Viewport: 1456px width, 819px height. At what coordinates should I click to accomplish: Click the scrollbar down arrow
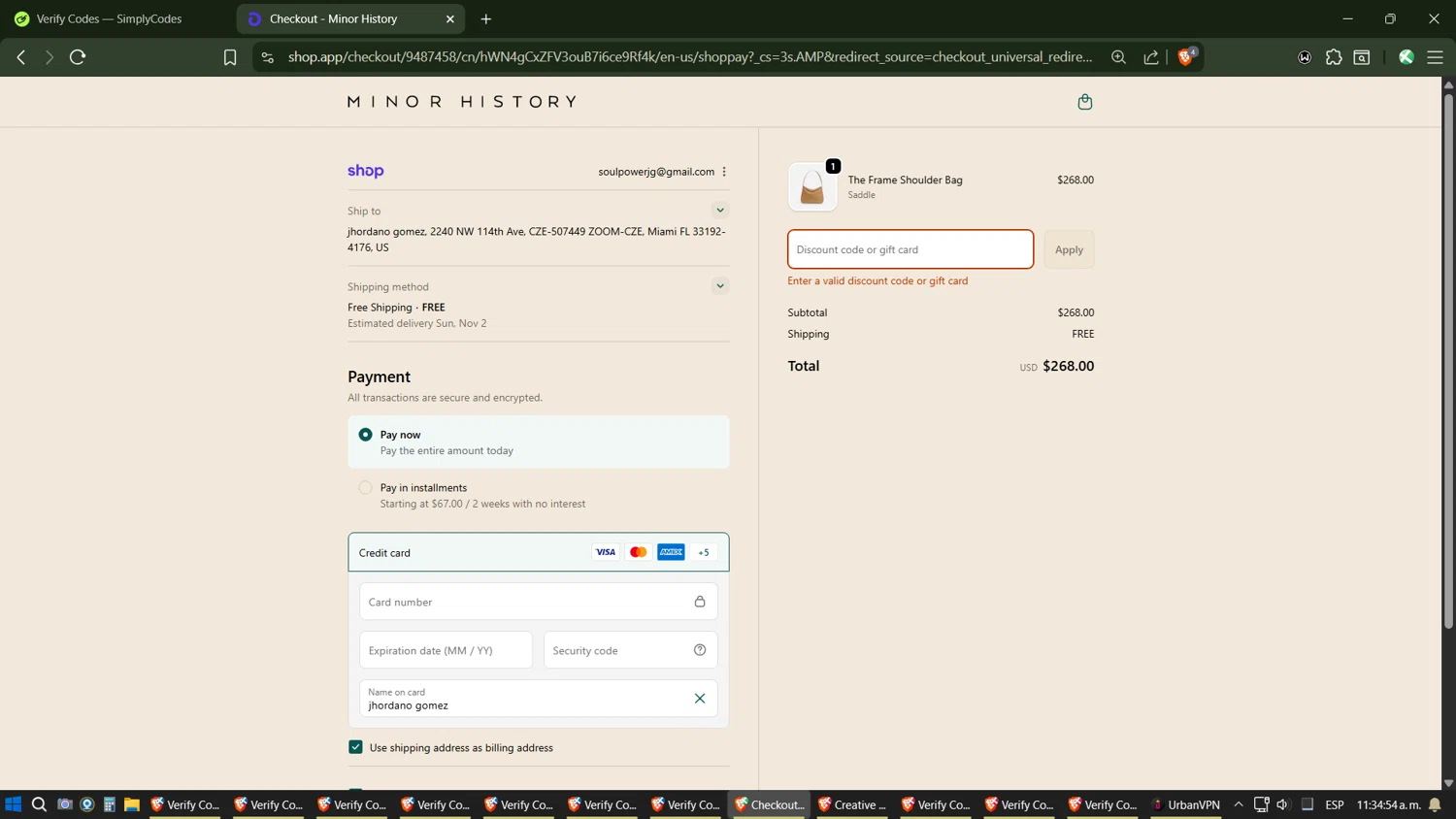click(1448, 782)
